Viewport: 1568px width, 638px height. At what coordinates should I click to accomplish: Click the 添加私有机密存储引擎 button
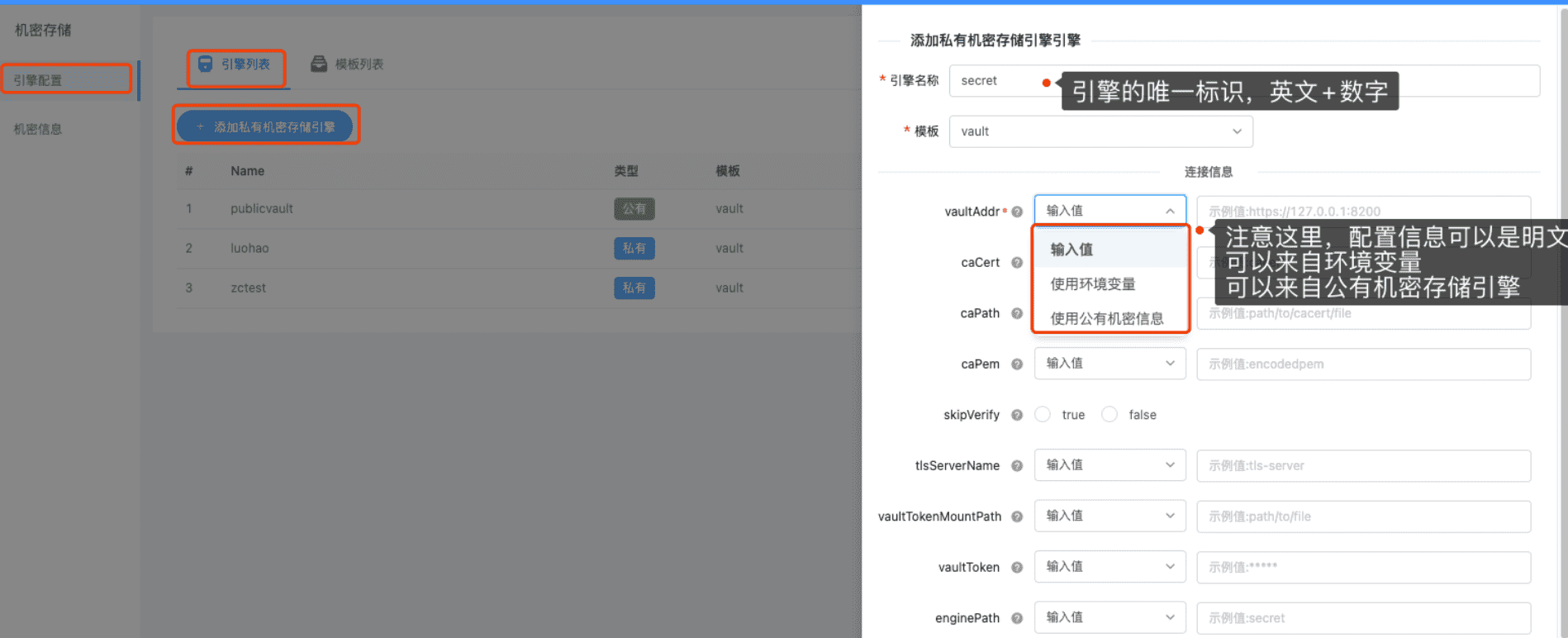tap(265, 126)
